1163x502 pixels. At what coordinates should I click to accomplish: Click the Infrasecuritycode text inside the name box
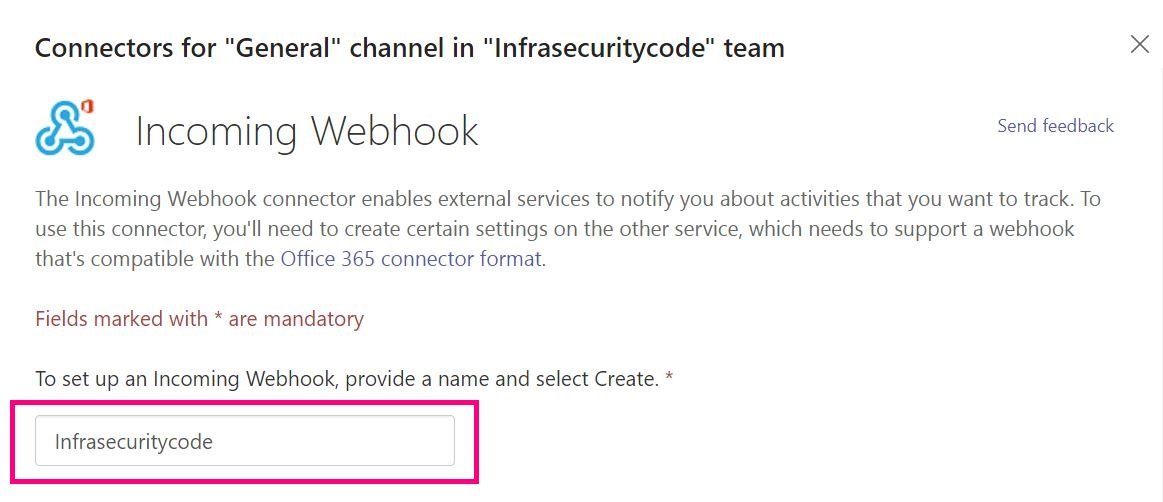tap(134, 442)
